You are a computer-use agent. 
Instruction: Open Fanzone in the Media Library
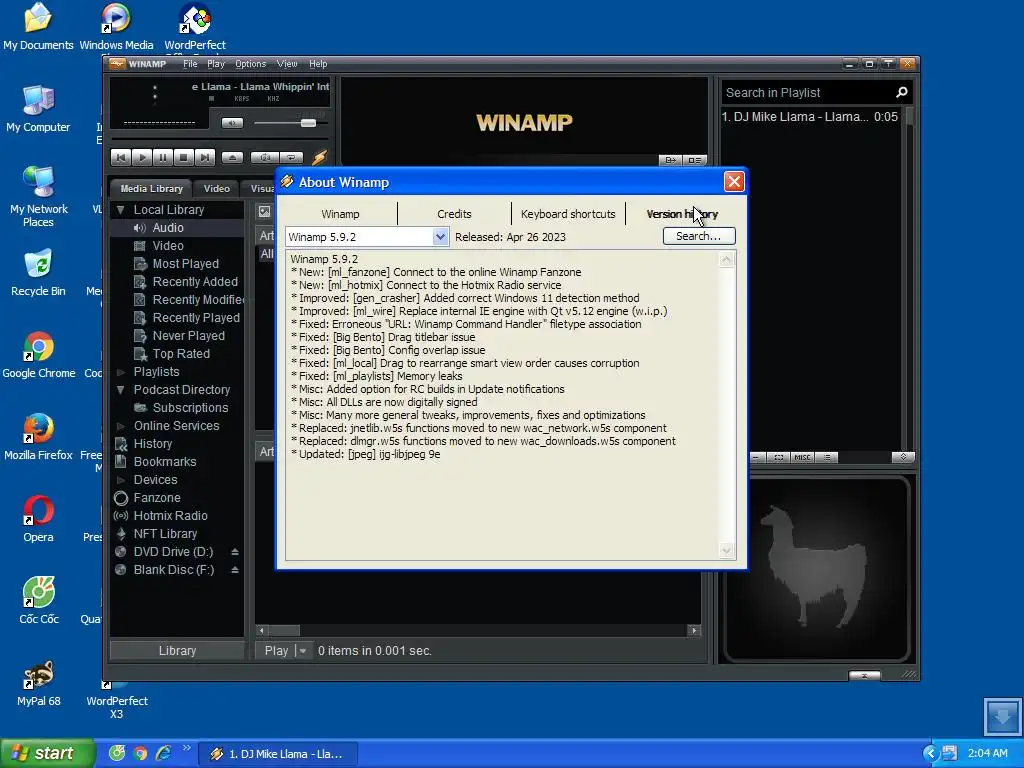[x=157, y=498]
